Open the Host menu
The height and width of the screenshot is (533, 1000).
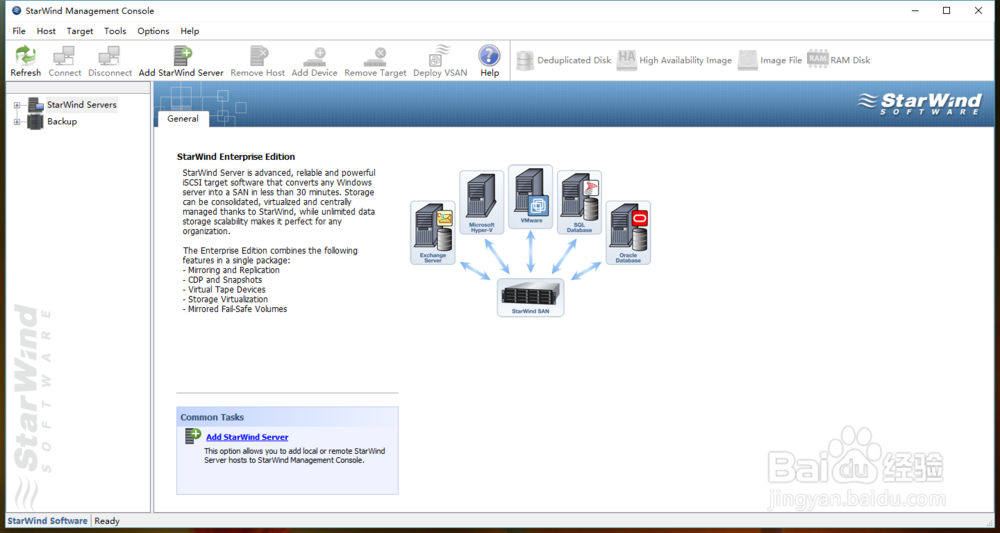46,31
